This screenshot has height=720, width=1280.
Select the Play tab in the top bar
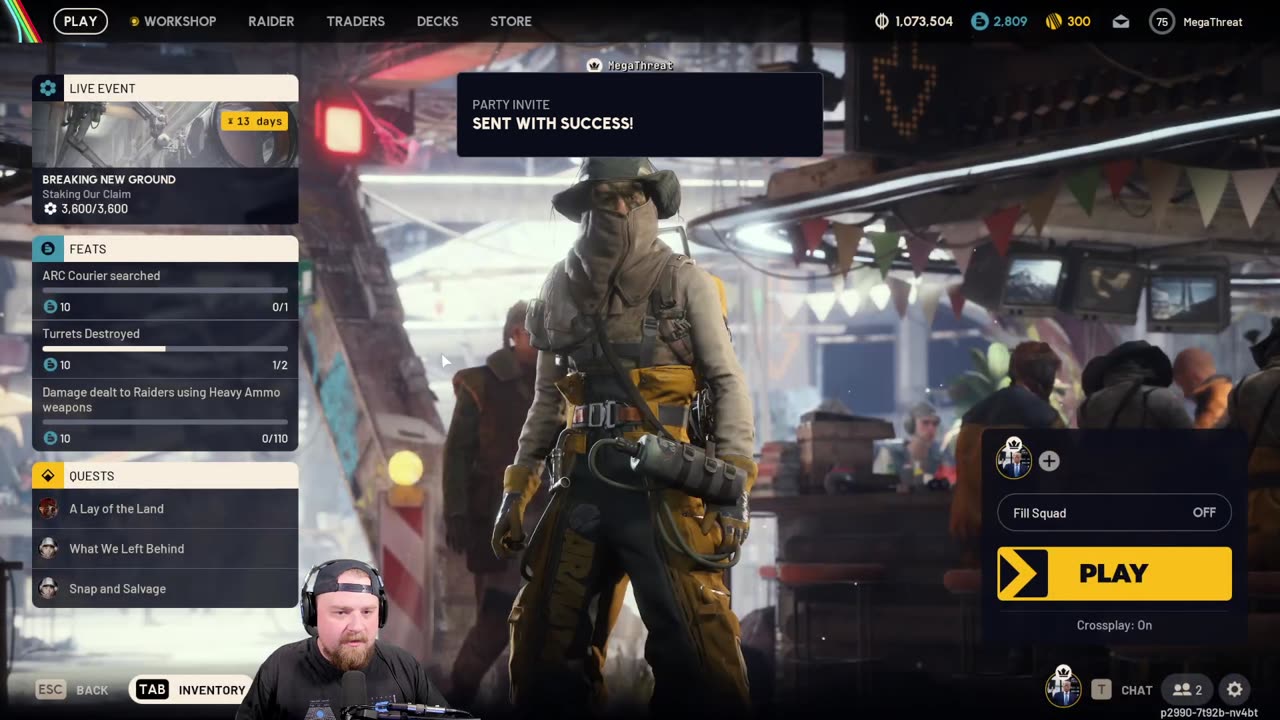[81, 21]
